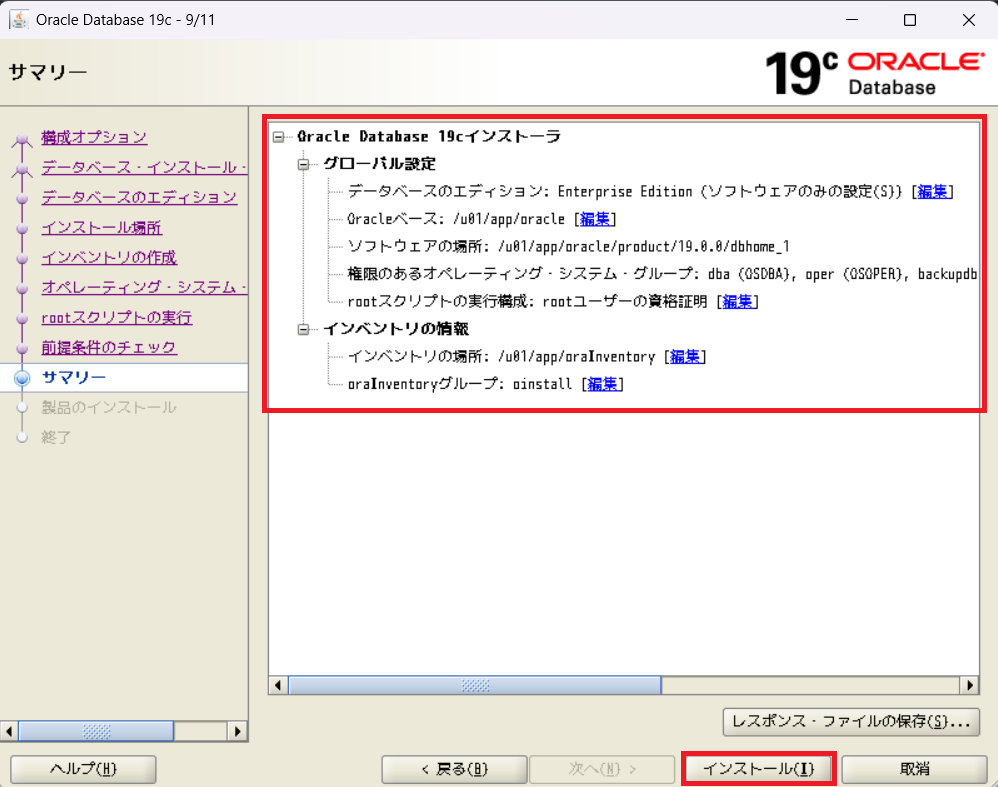Click right arrow of summary horizontal scrollbar
The width and height of the screenshot is (998, 787).
coord(969,686)
